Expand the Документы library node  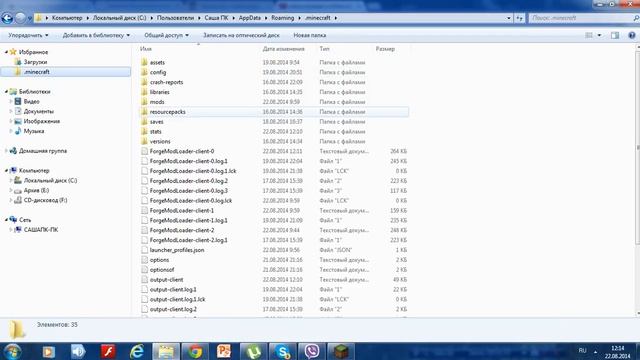tap(11, 111)
